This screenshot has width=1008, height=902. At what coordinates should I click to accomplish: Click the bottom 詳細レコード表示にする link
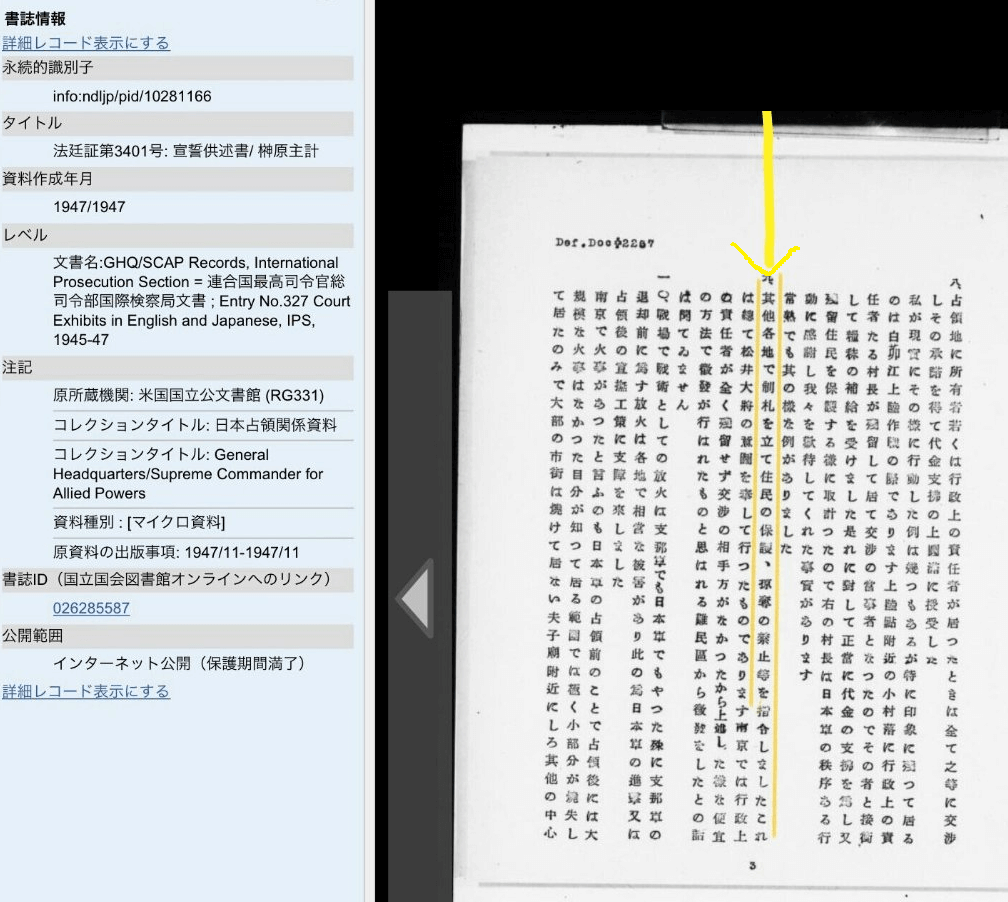coord(86,691)
